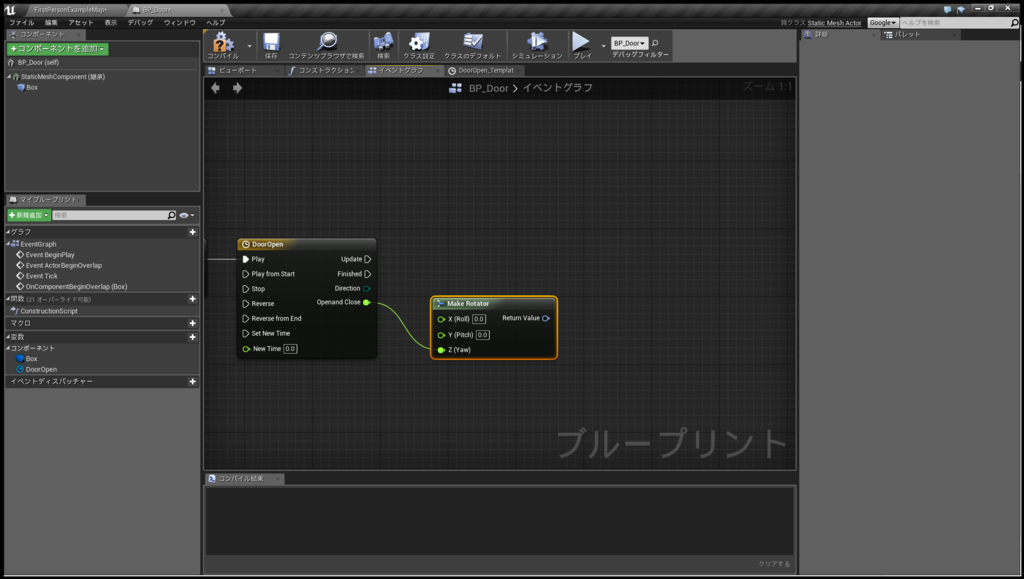Click the Return Value pin on Make Rotator
1024x579 pixels.
pyautogui.click(x=546, y=318)
